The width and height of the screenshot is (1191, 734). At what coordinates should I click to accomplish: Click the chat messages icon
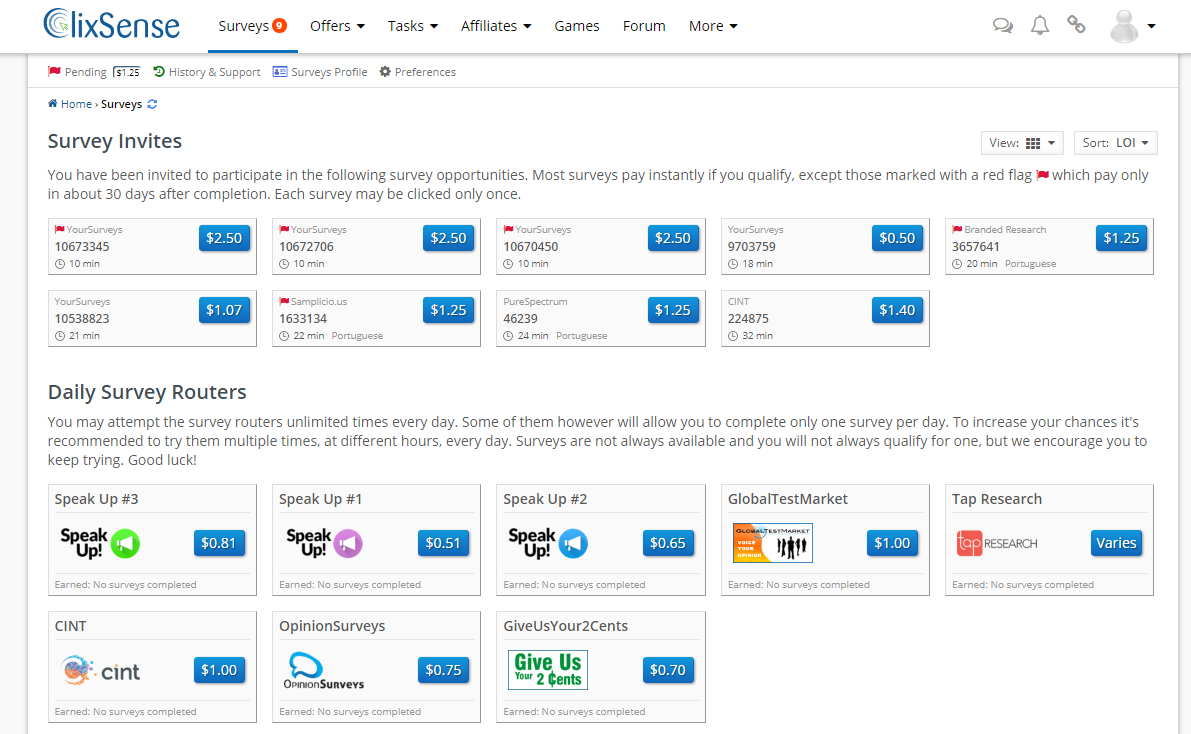click(x=1002, y=26)
